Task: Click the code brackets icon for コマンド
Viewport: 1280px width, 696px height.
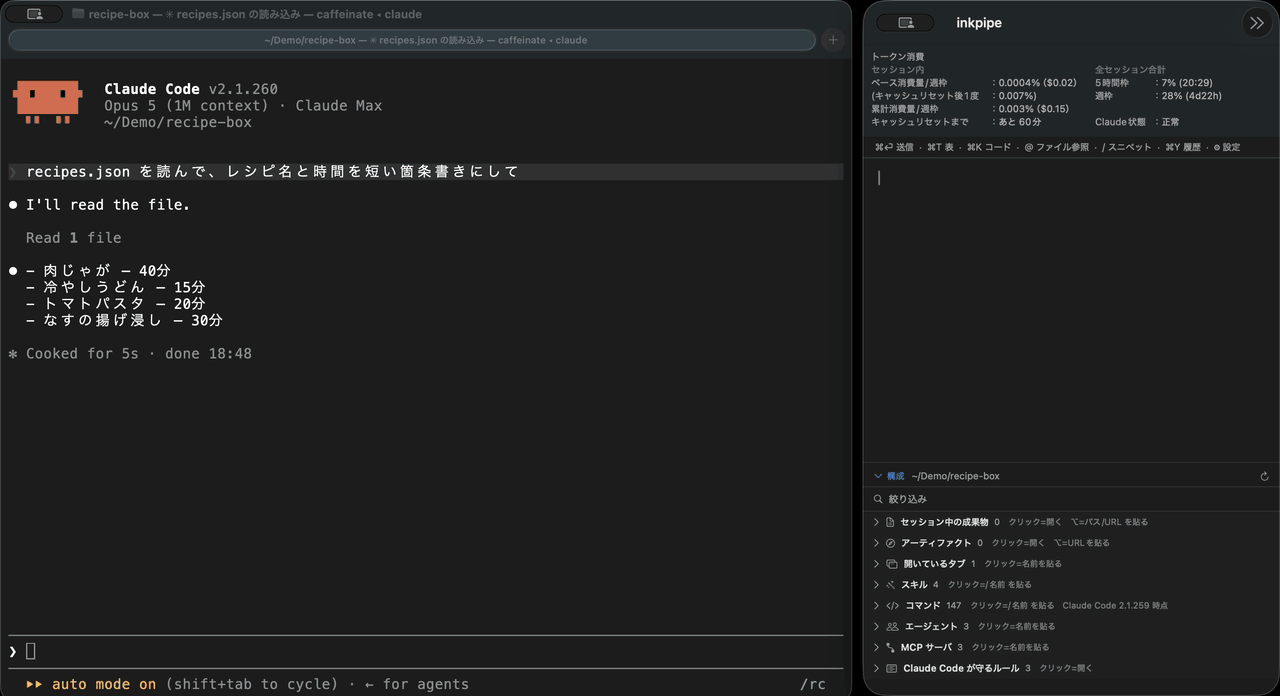Action: [892, 606]
